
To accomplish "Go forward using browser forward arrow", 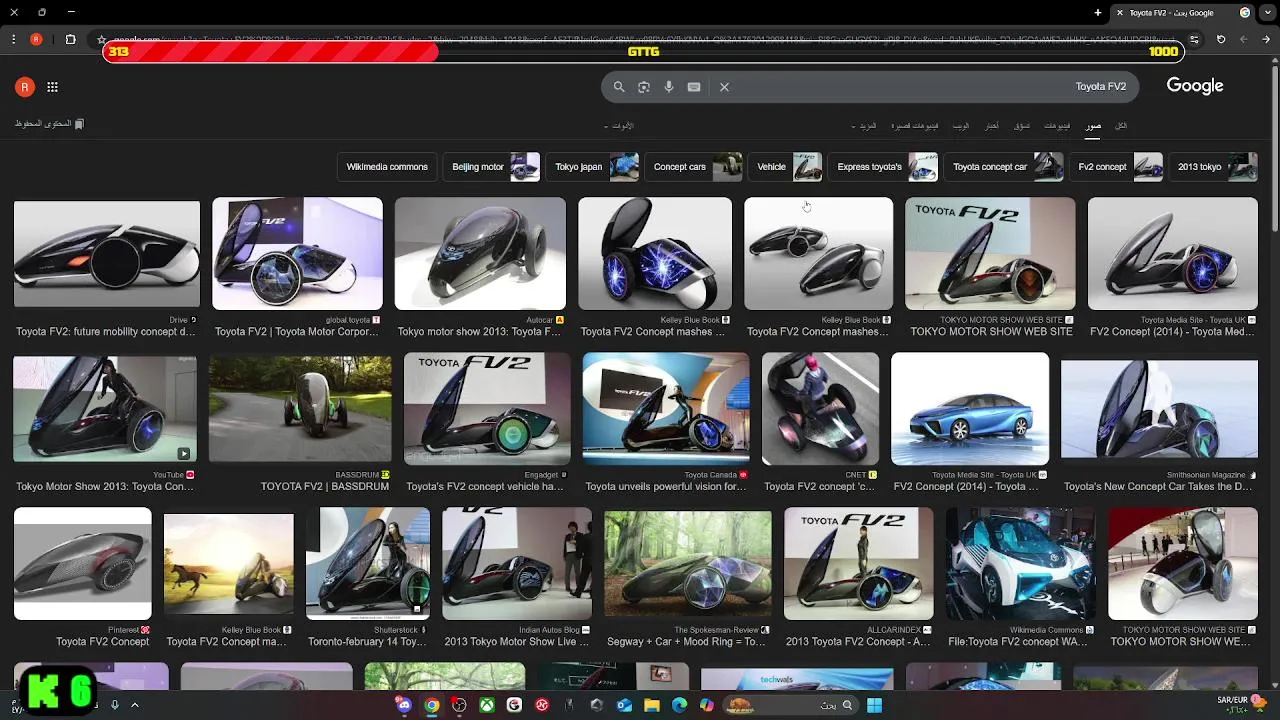I will click(1243, 39).
